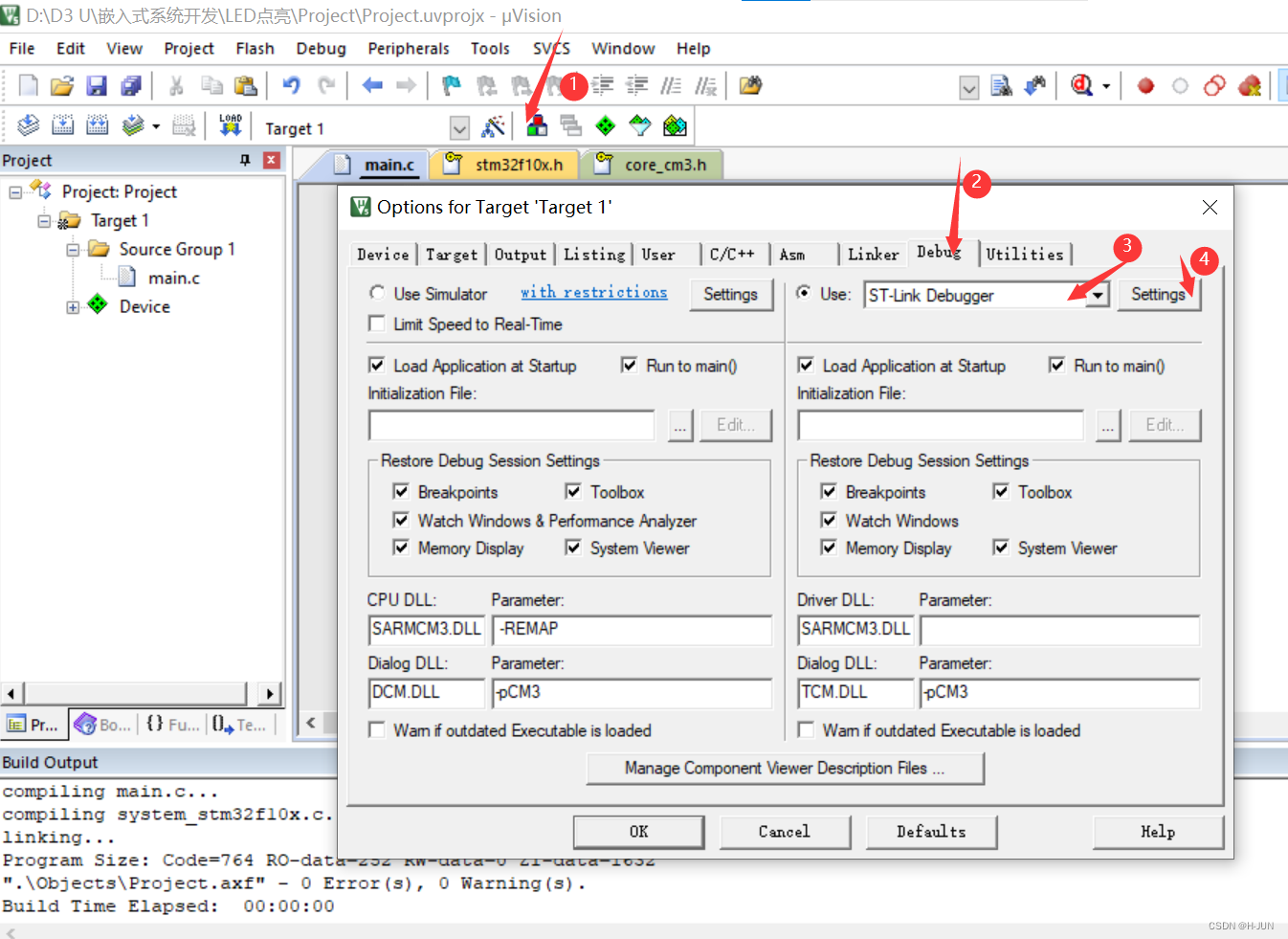Click the Select Software Packs icon

[640, 125]
